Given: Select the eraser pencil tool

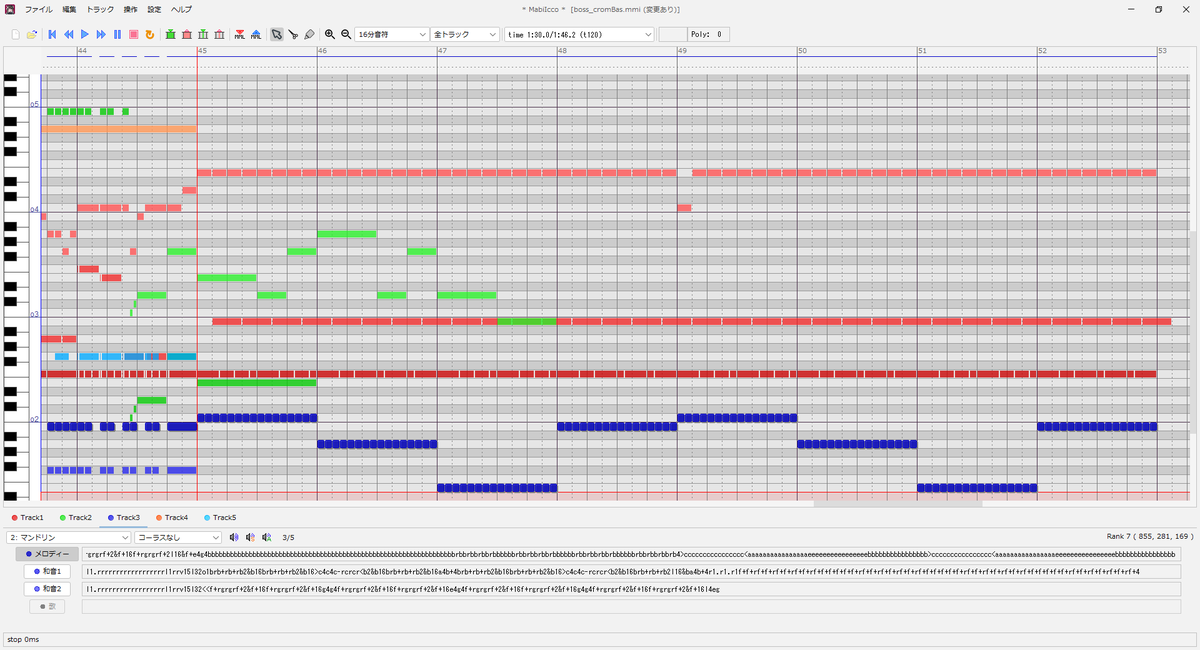Looking at the screenshot, I should tap(309, 34).
